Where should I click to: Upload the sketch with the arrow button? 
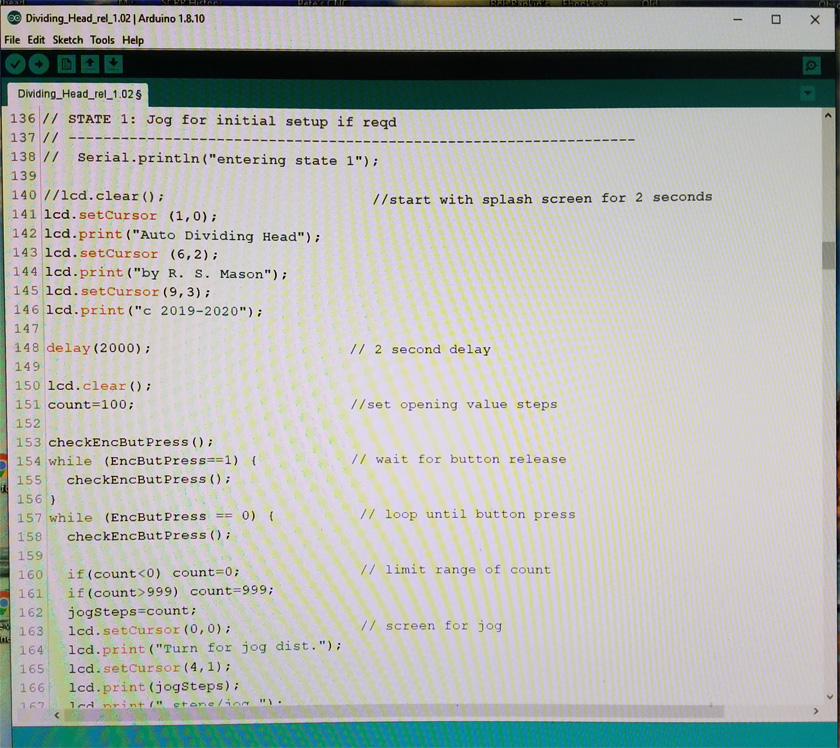39,64
